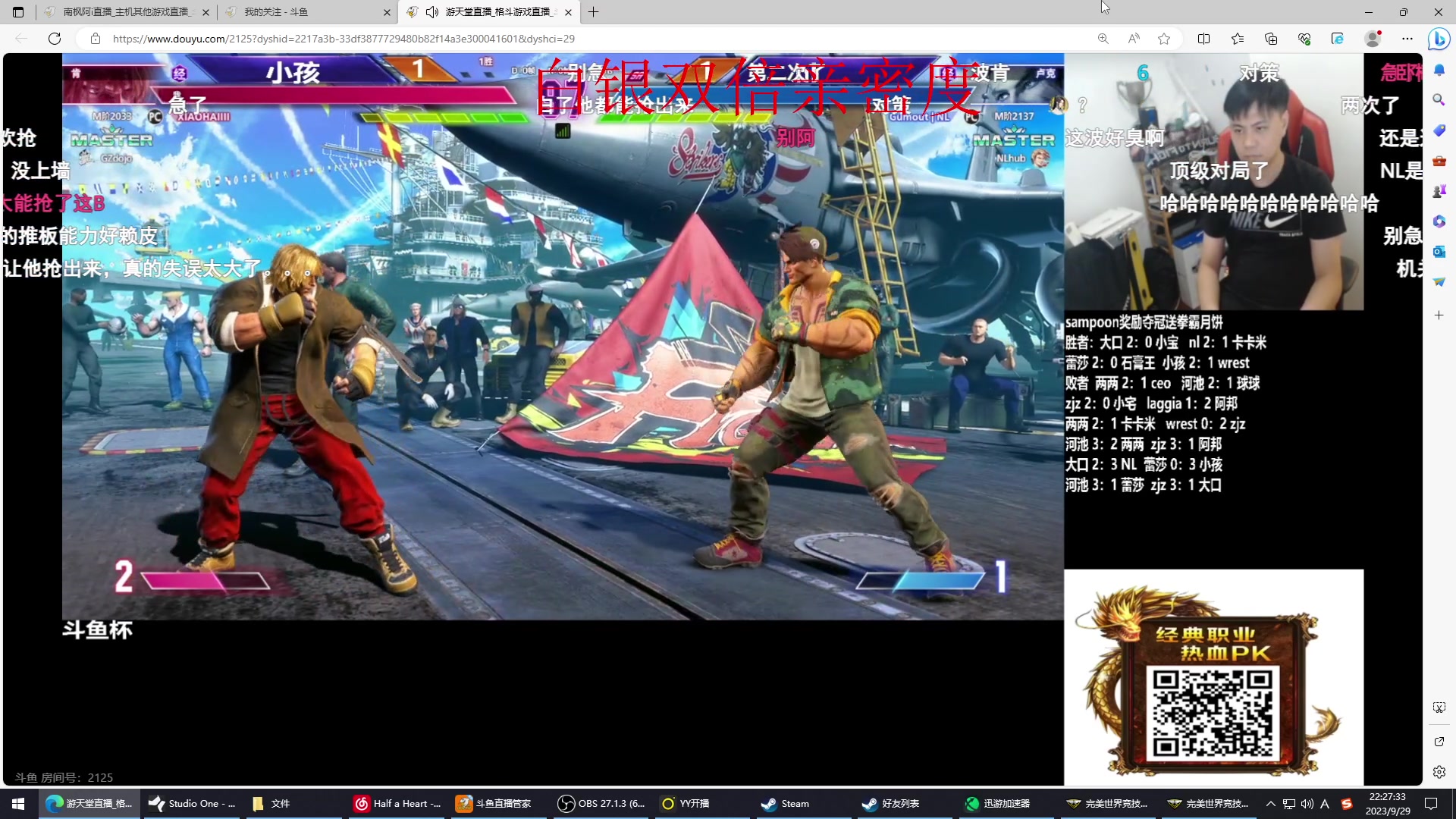Switch to the 我的关注 - 斗鱼 tab
This screenshot has width=1456, height=819.
click(309, 12)
